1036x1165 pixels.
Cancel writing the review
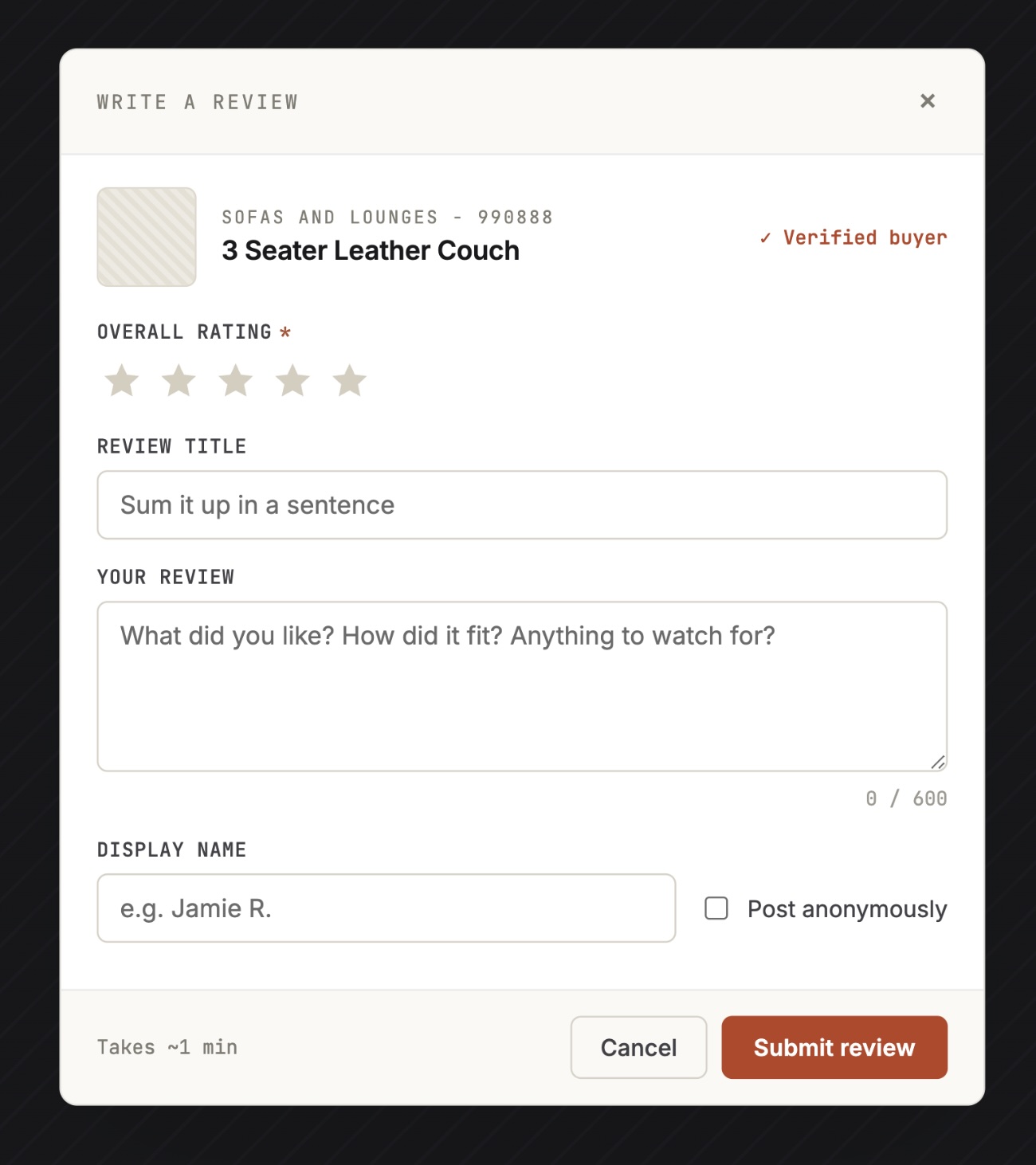(x=638, y=1047)
